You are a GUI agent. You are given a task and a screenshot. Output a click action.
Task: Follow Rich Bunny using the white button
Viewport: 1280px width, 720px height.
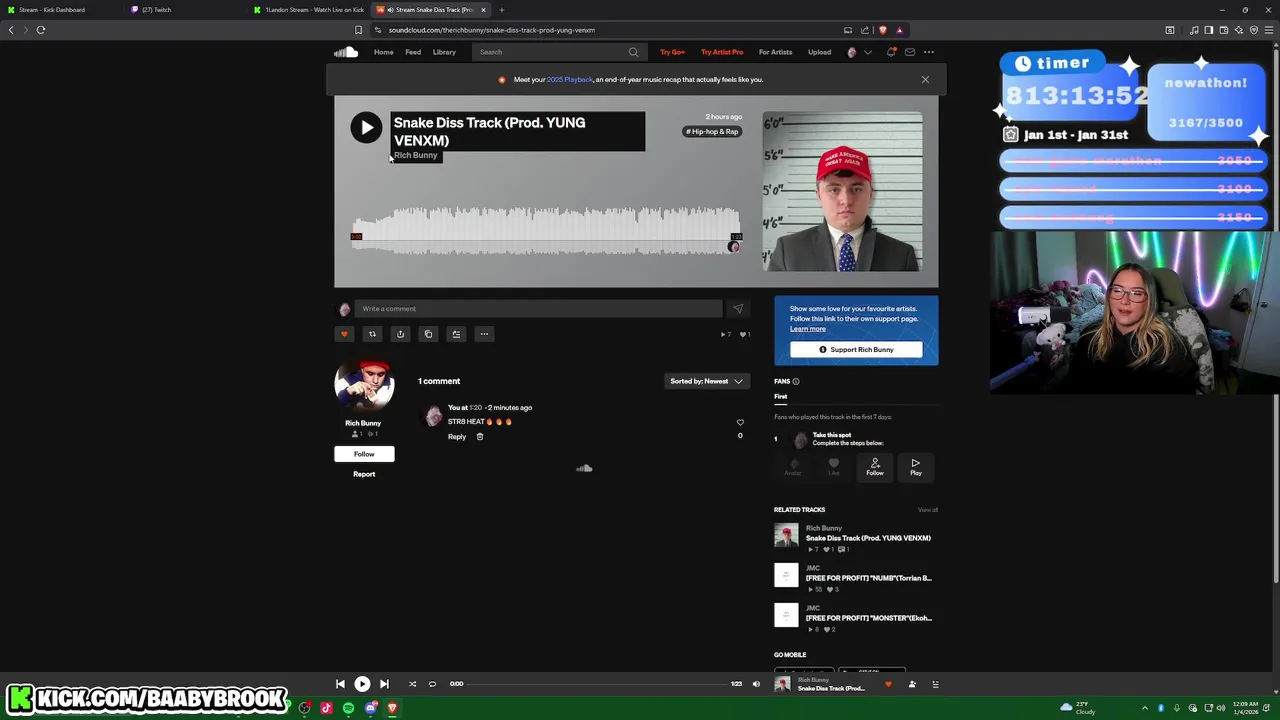point(364,454)
